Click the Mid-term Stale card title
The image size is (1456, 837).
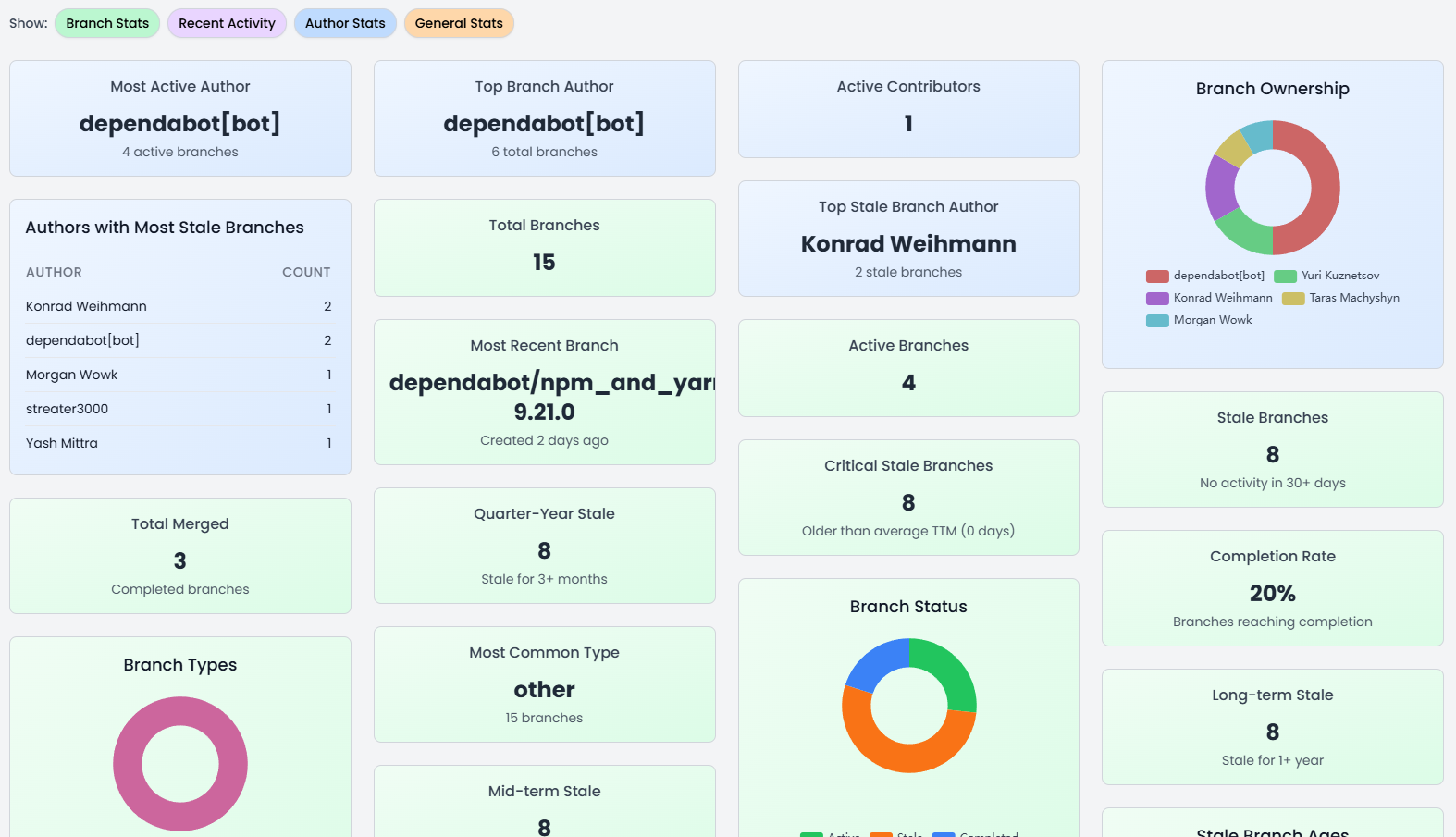click(x=544, y=791)
